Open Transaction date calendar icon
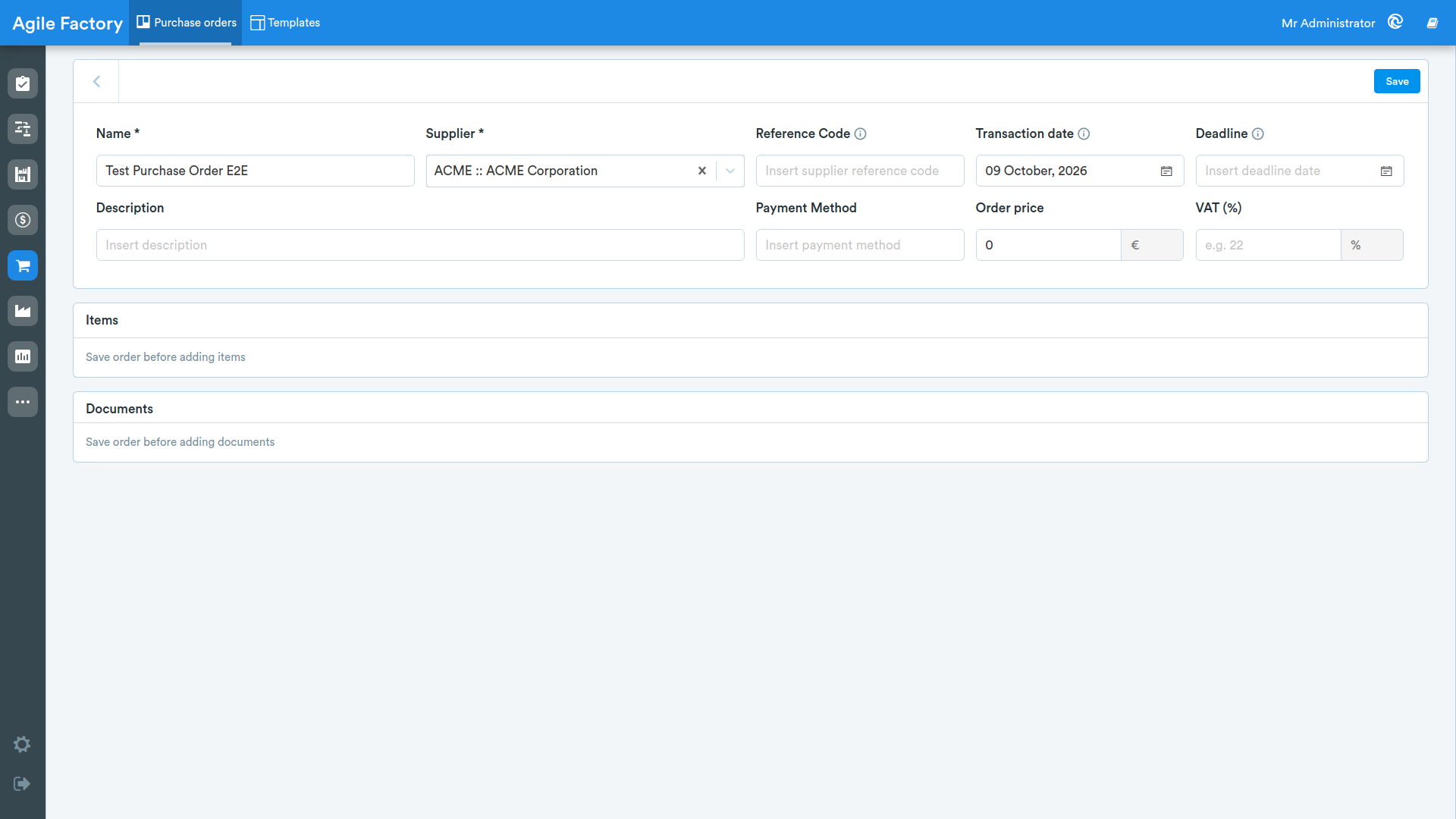 point(1166,171)
